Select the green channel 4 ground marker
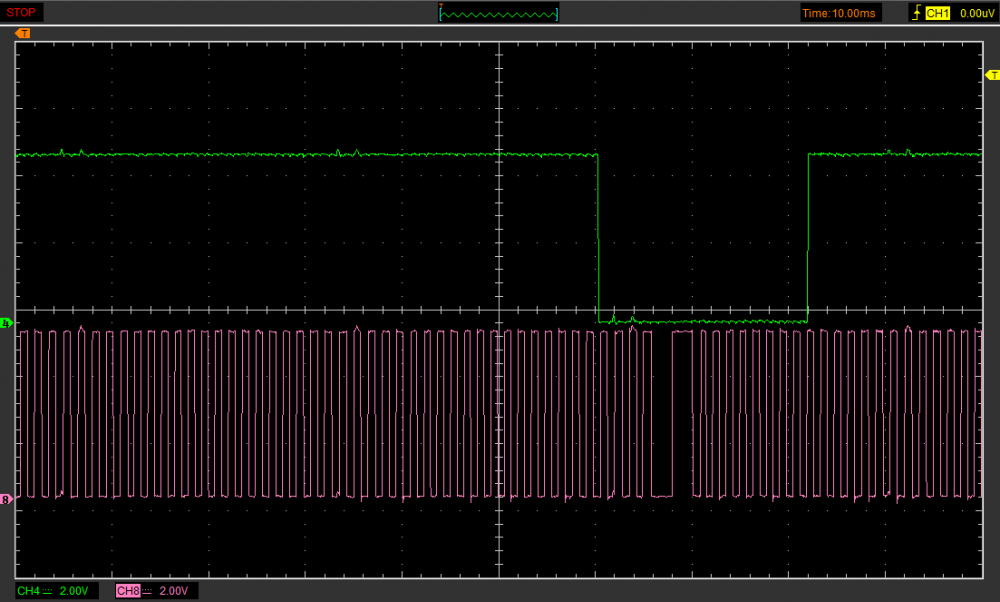The width and height of the screenshot is (1000, 602). coord(6,323)
